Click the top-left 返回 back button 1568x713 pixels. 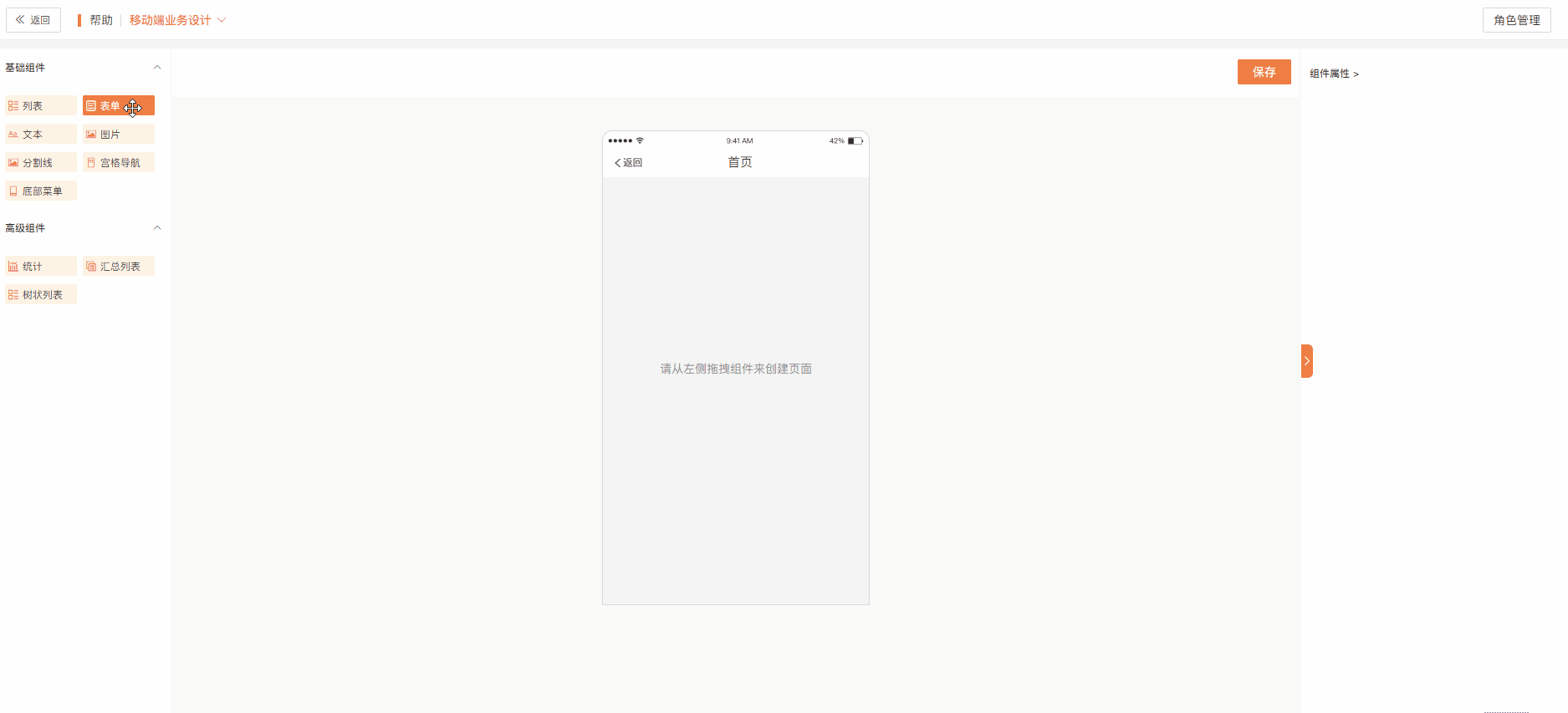coord(33,20)
